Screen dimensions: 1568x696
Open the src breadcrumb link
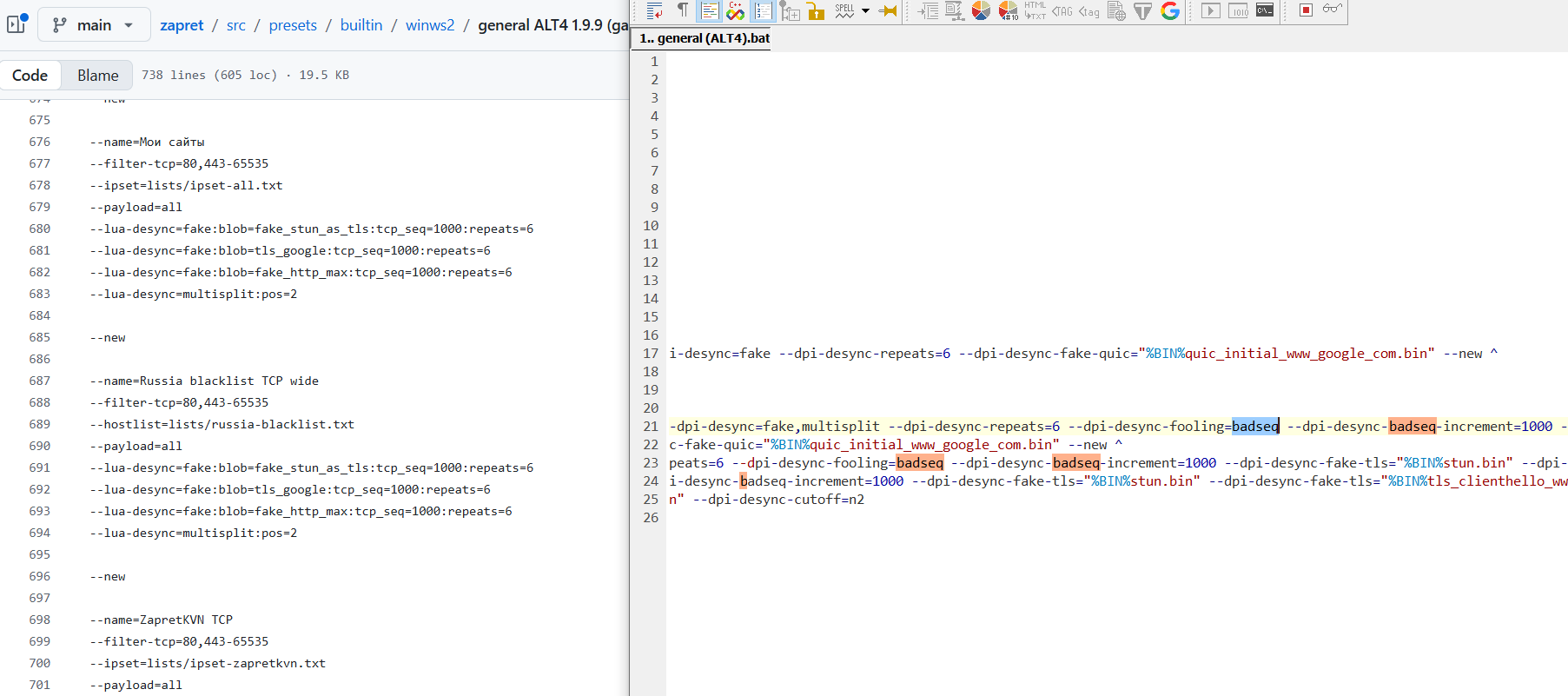(236, 25)
